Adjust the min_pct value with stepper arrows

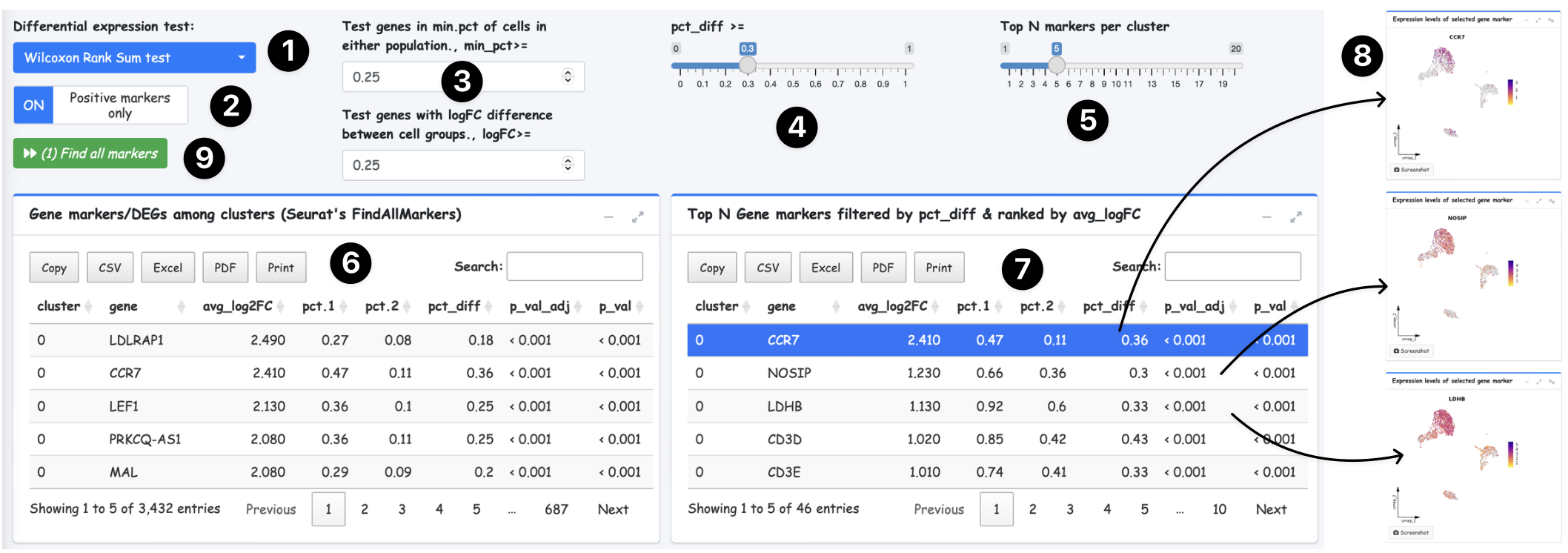tap(568, 76)
